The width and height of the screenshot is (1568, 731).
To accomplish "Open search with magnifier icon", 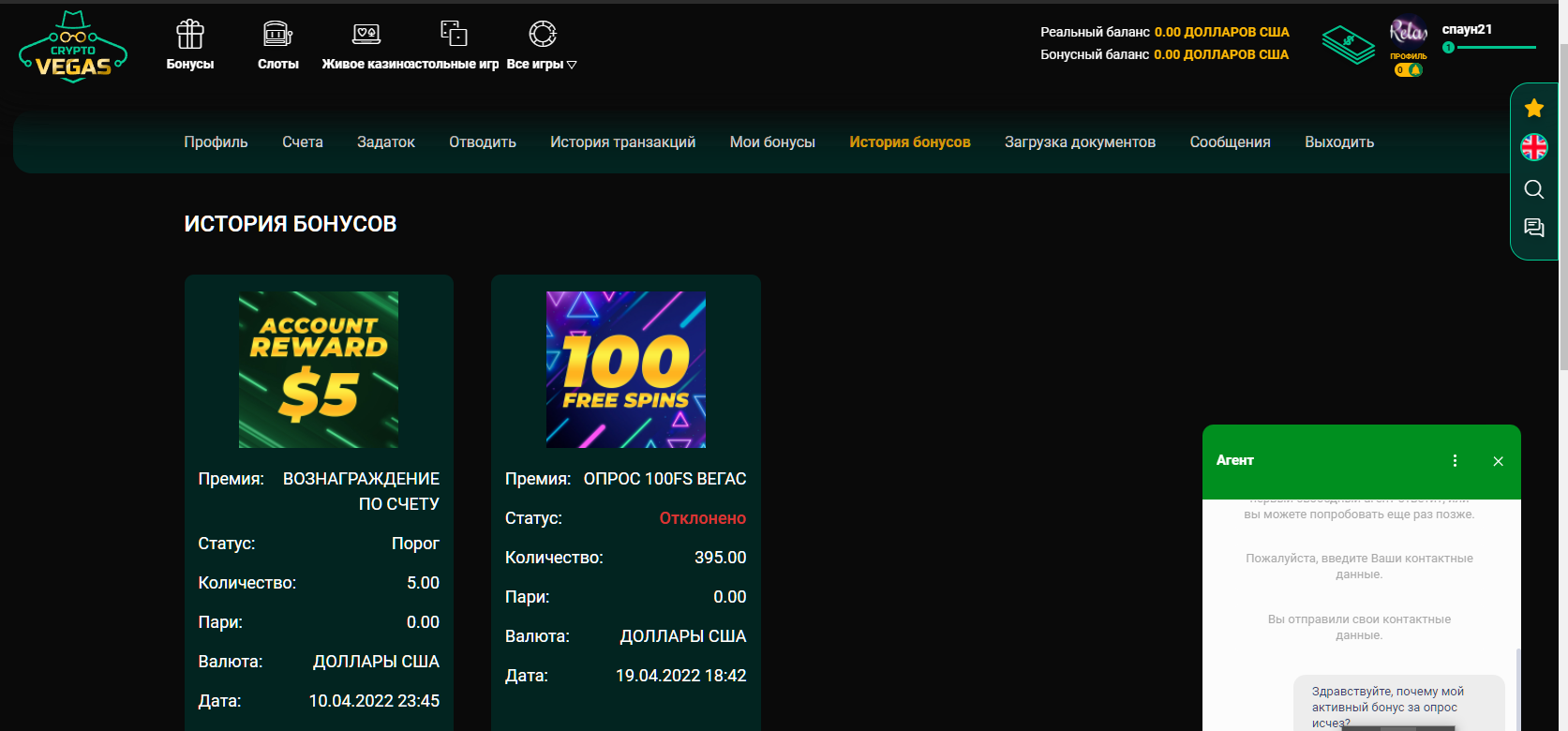I will point(1534,189).
